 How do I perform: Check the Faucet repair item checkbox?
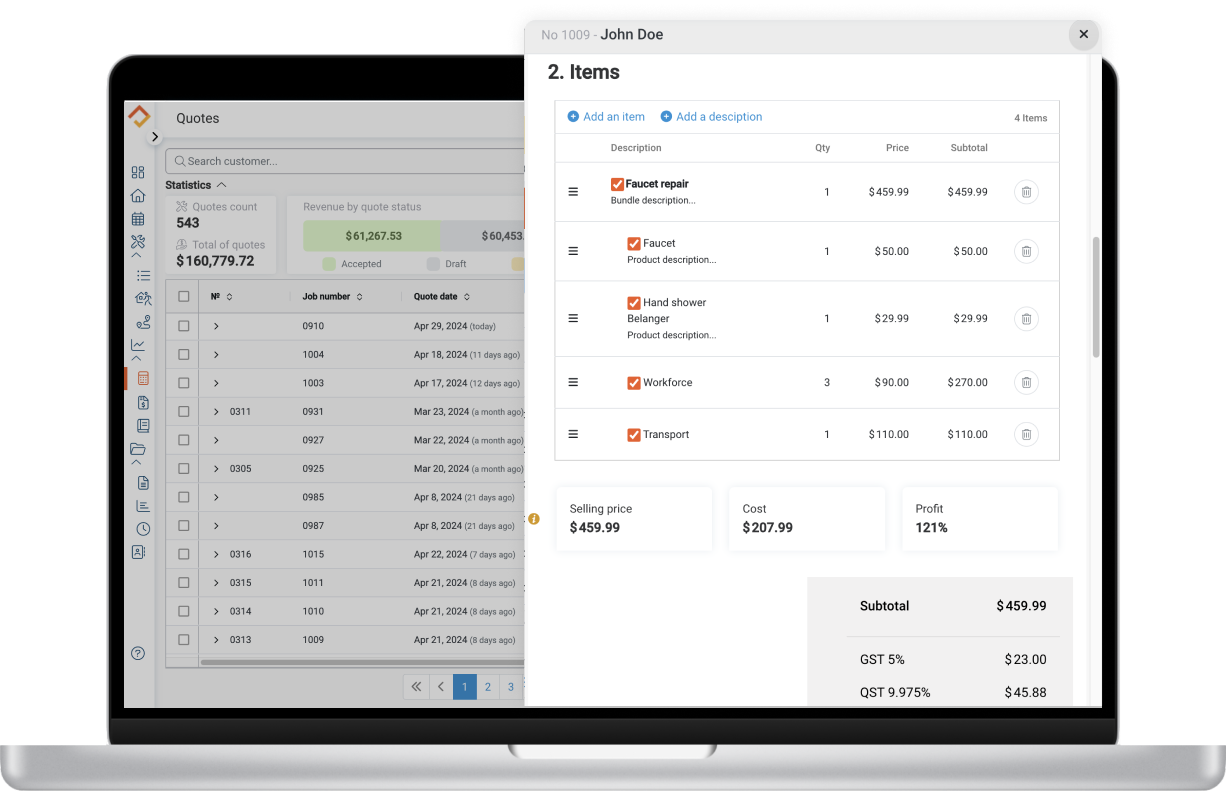point(617,184)
